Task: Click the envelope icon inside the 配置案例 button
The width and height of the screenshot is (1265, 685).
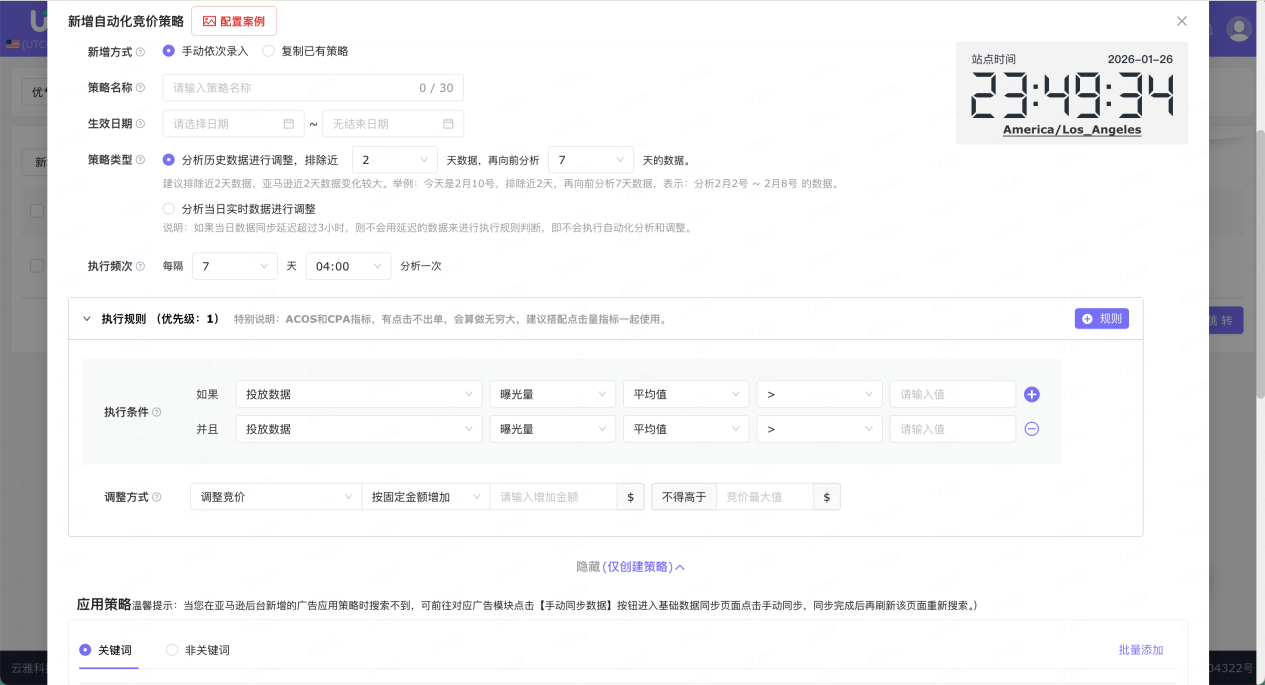Action: click(x=210, y=20)
